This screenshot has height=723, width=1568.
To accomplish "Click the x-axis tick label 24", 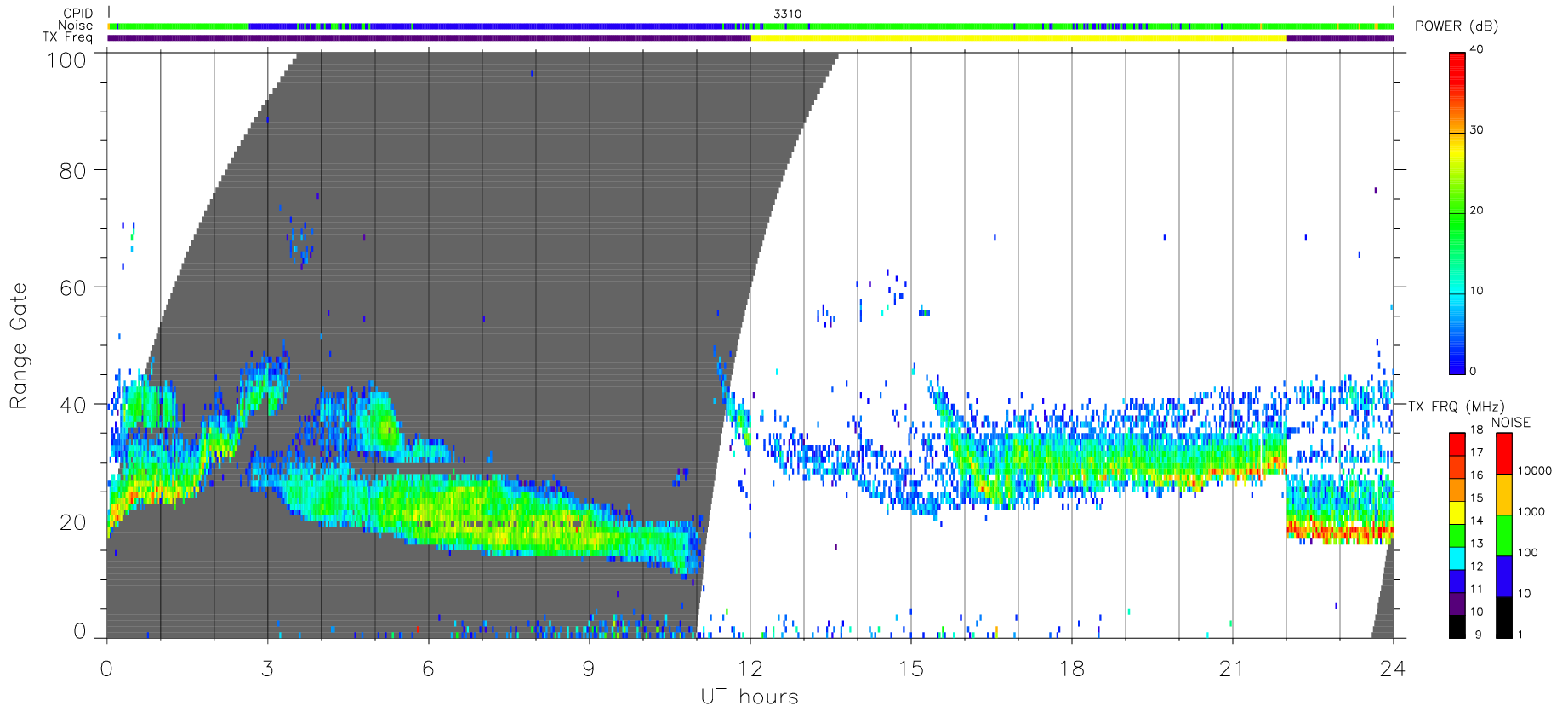I will tap(1393, 669).
